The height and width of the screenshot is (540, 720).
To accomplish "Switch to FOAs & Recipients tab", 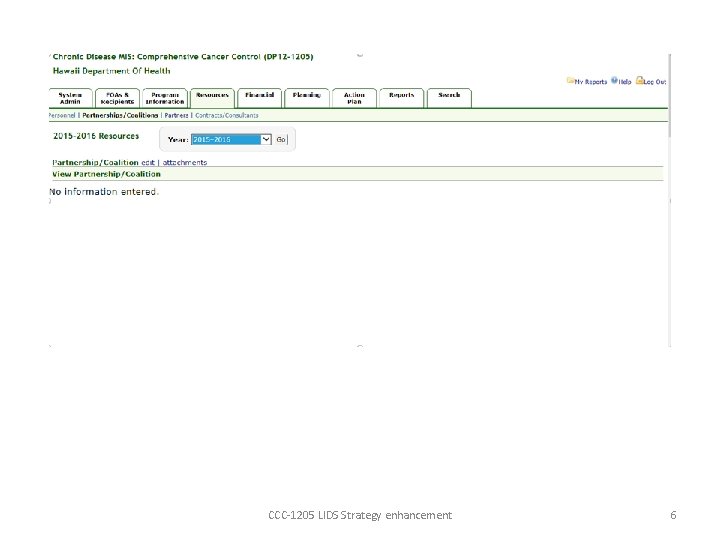I will pos(117,98).
